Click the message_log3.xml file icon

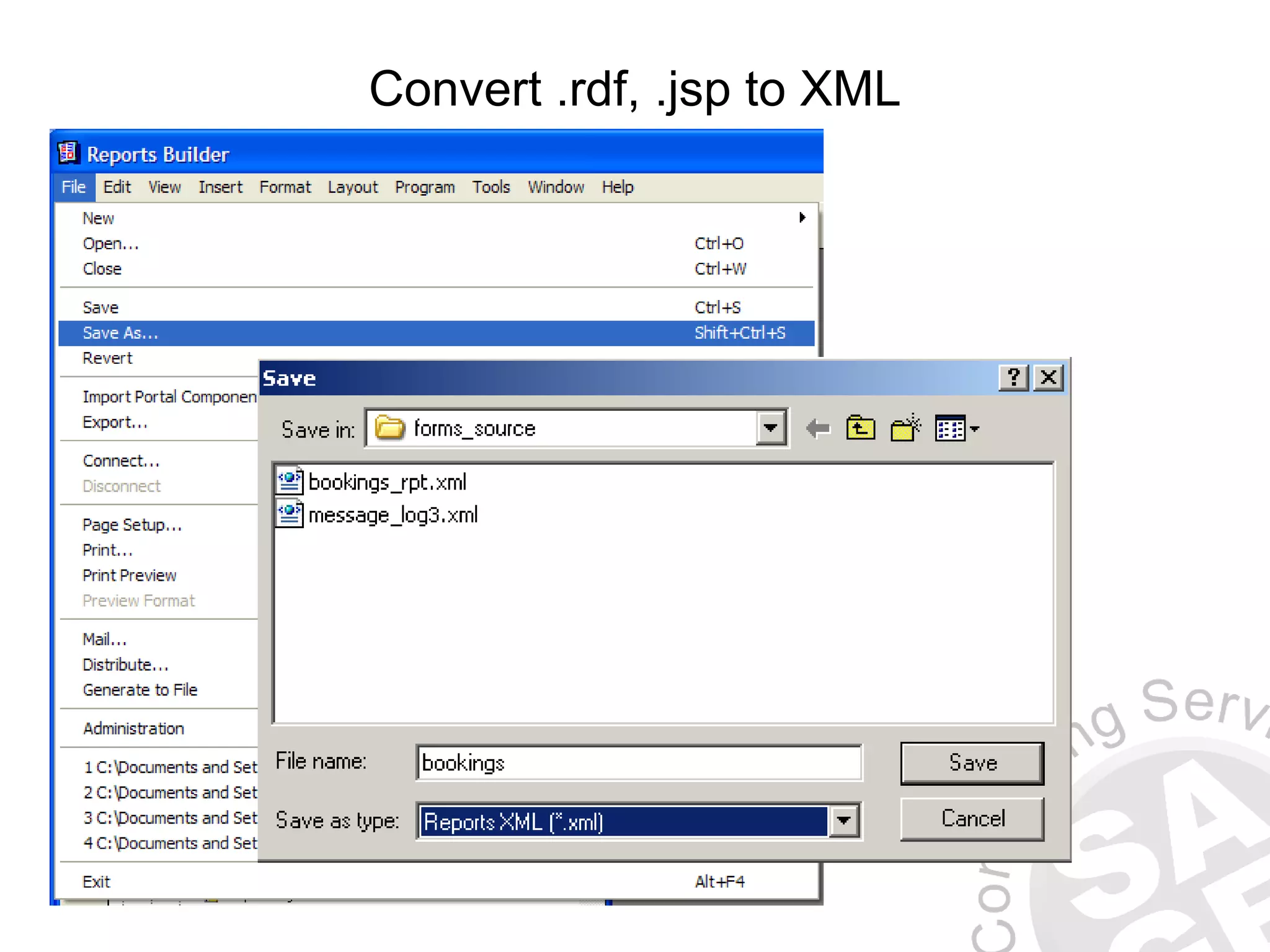290,514
